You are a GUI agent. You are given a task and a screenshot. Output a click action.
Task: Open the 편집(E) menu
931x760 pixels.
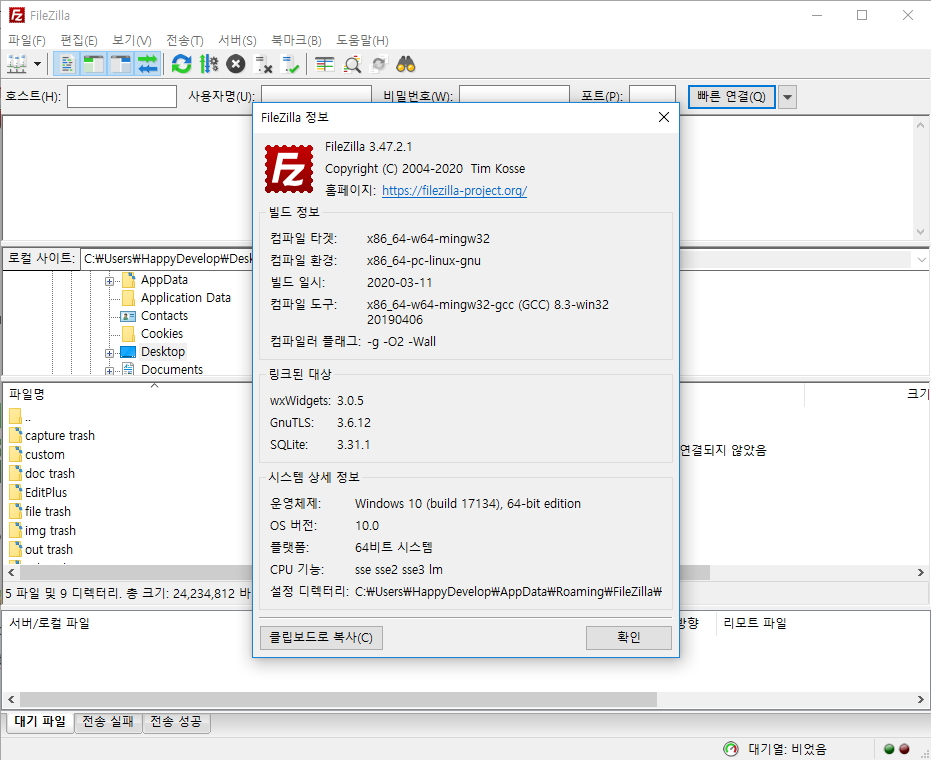click(x=79, y=40)
